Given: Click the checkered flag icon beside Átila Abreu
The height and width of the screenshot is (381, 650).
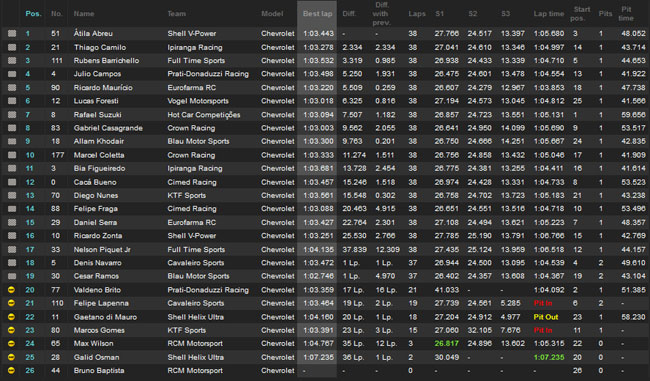Looking at the screenshot, I should [12, 34].
